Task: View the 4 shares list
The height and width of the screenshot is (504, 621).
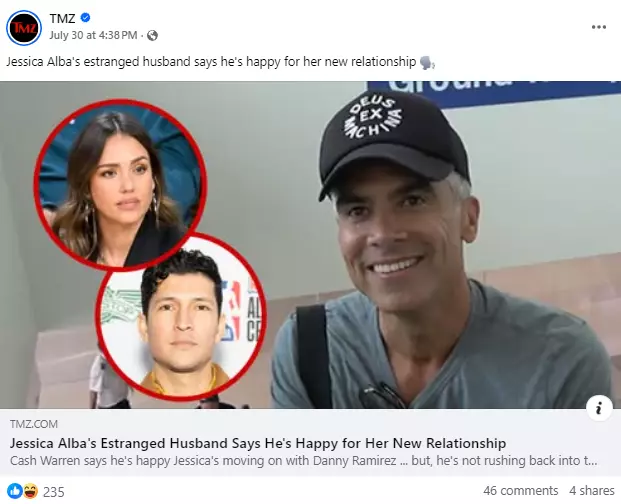Action: point(592,491)
